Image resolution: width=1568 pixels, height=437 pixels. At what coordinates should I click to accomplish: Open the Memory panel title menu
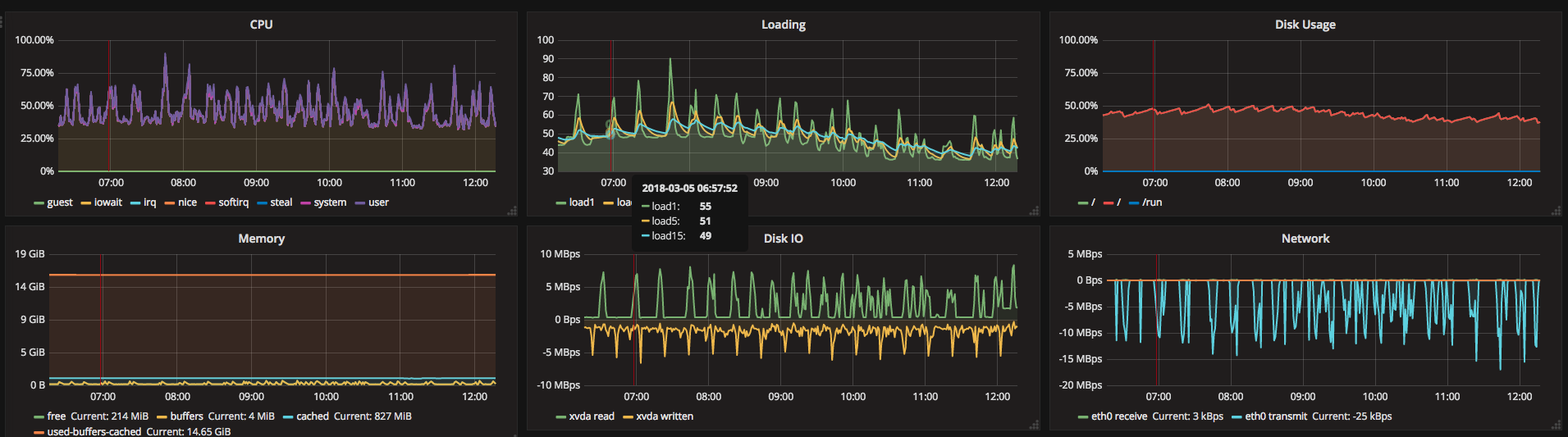pyautogui.click(x=261, y=239)
